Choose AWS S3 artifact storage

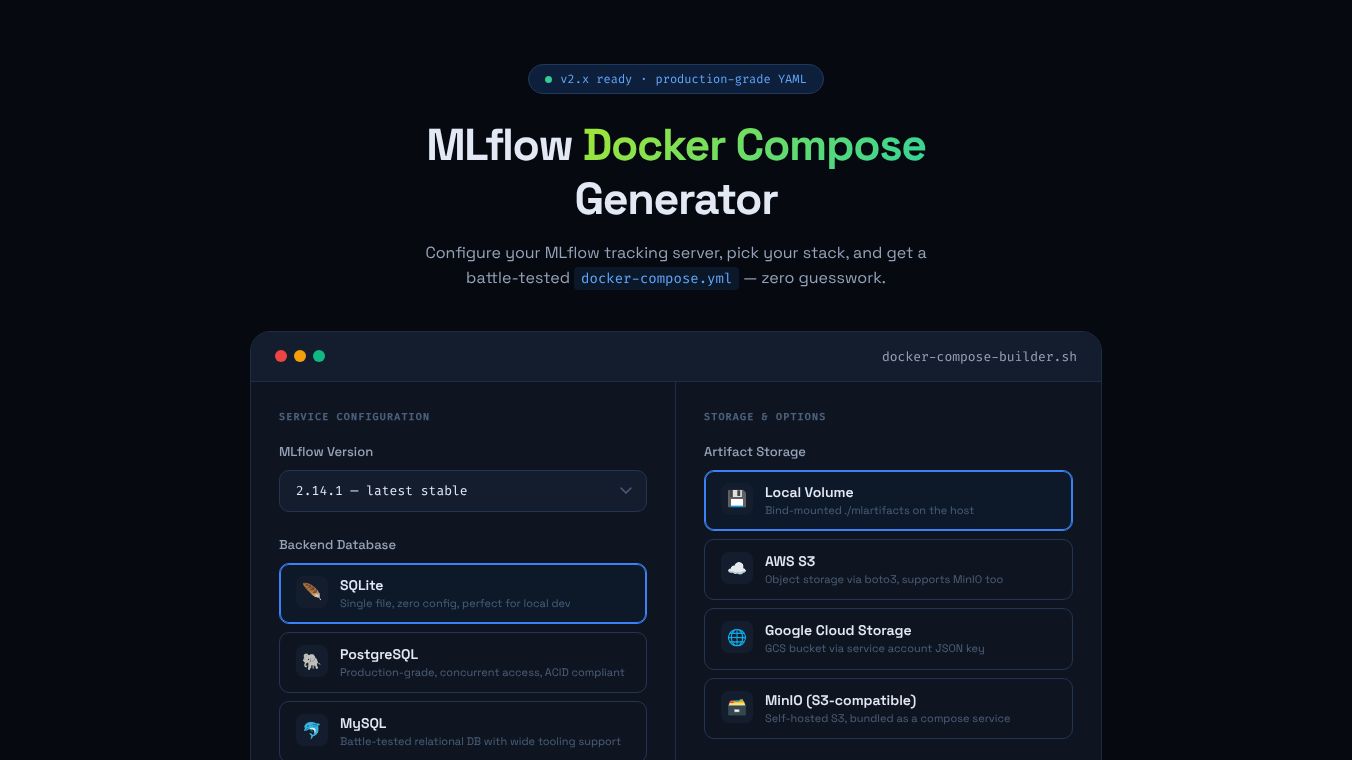pyautogui.click(x=888, y=569)
